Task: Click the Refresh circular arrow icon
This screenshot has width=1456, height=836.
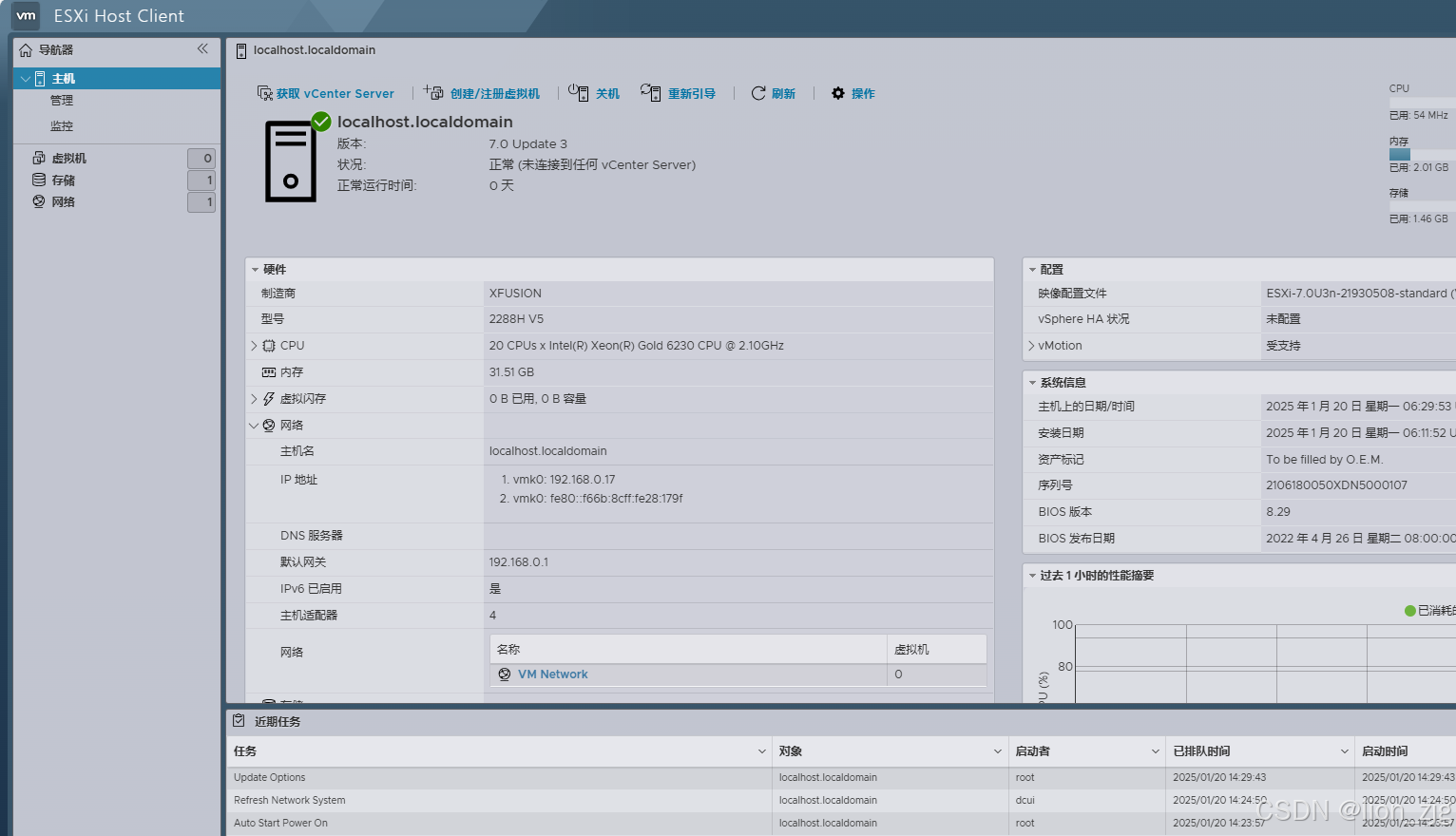Action: tap(758, 93)
